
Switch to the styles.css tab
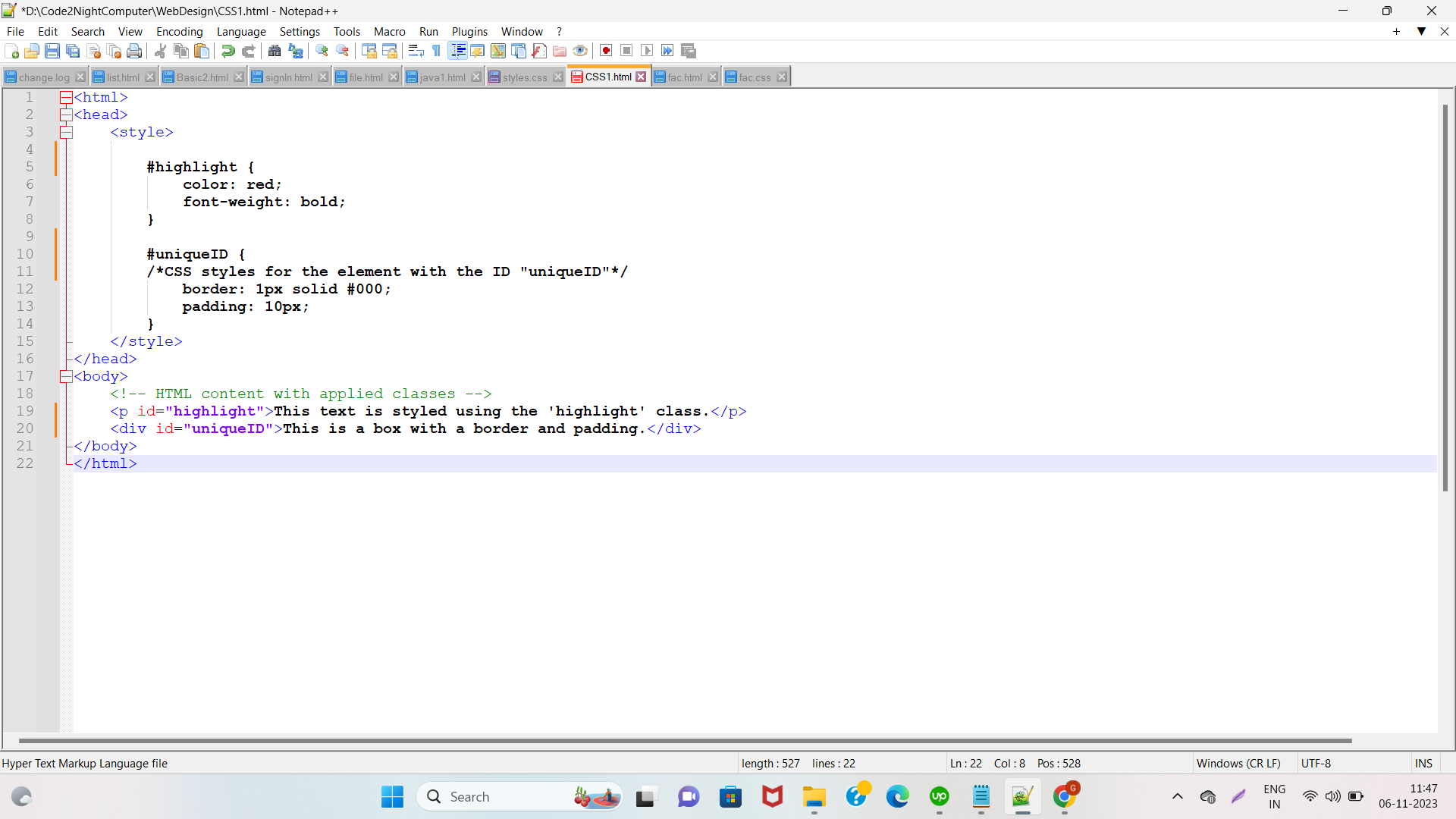point(524,77)
